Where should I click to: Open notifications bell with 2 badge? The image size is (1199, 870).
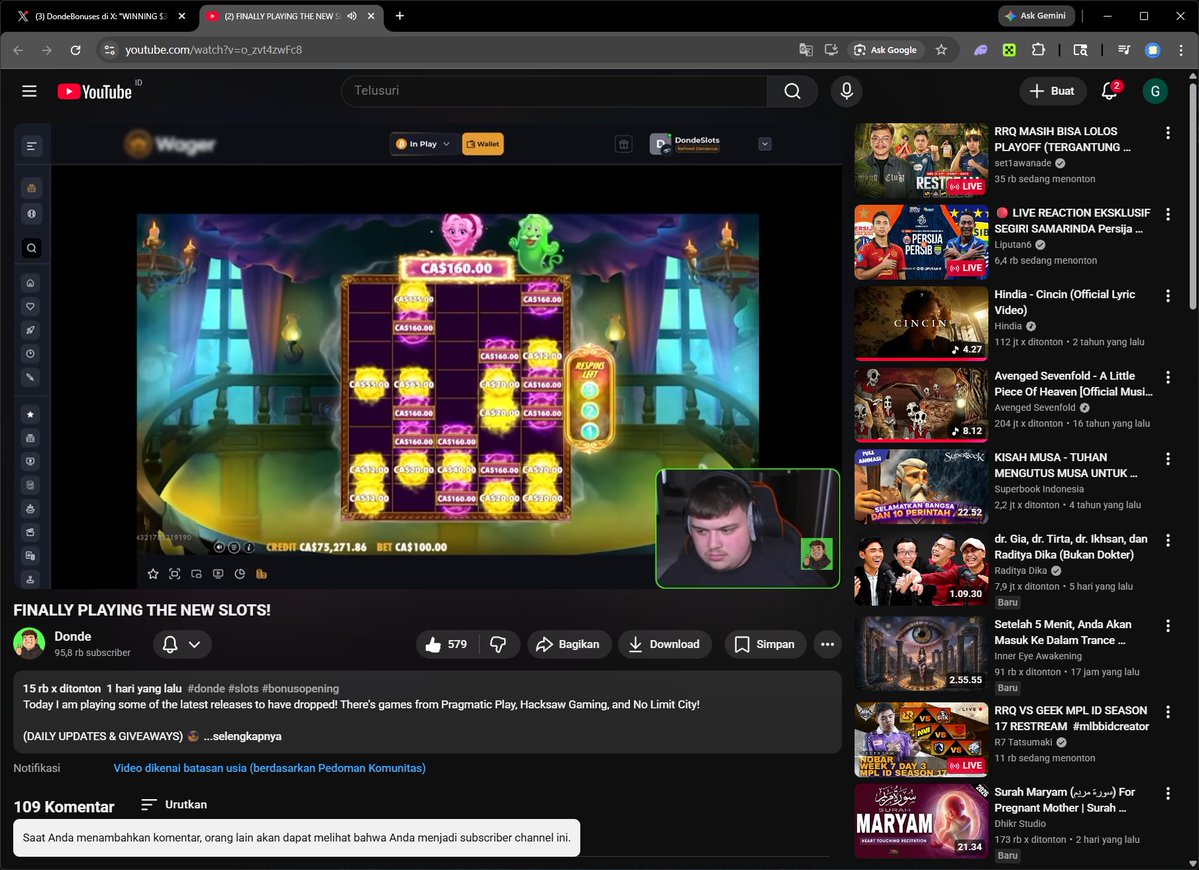coord(1110,91)
